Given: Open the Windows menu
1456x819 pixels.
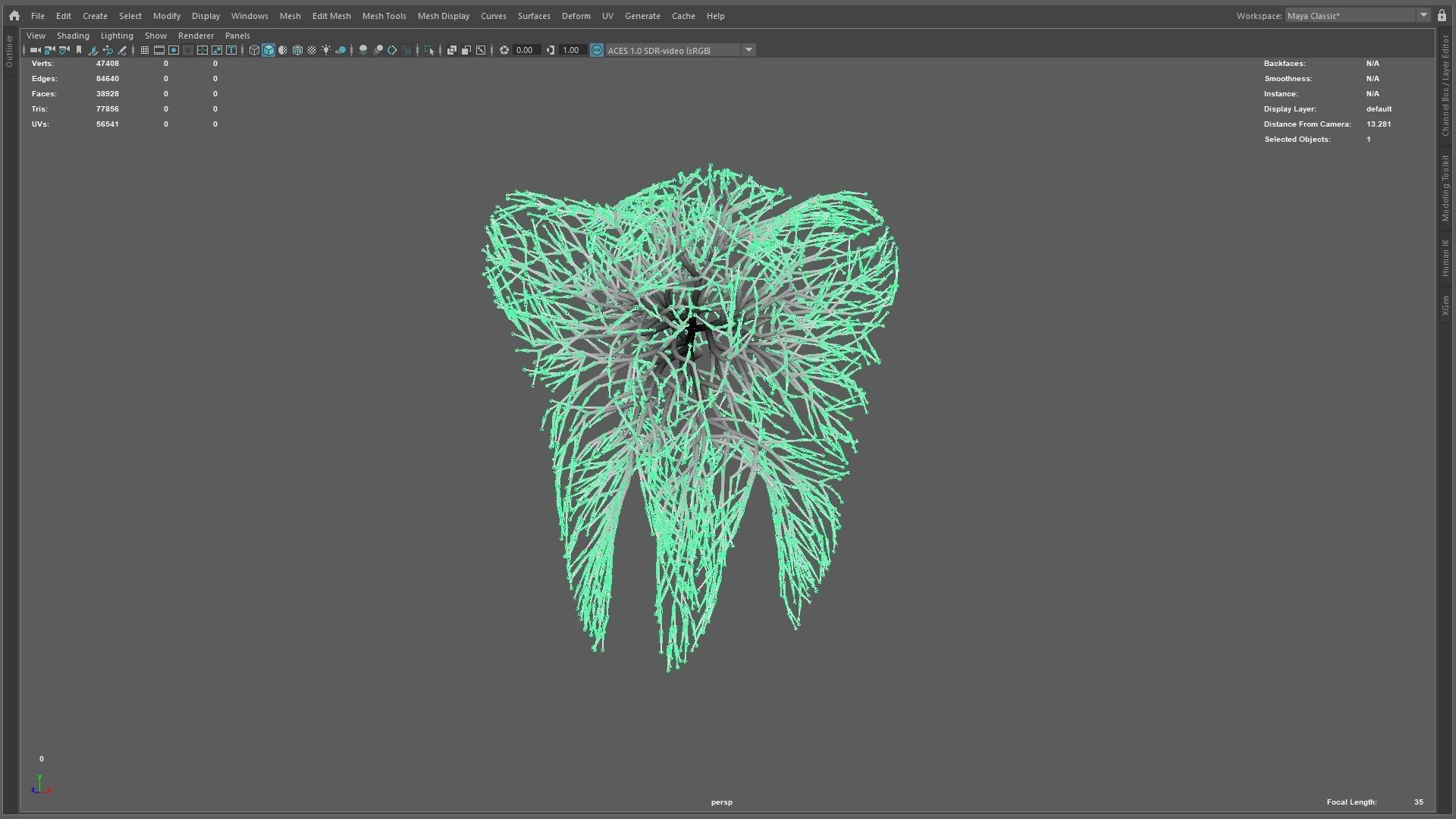Looking at the screenshot, I should point(249,16).
